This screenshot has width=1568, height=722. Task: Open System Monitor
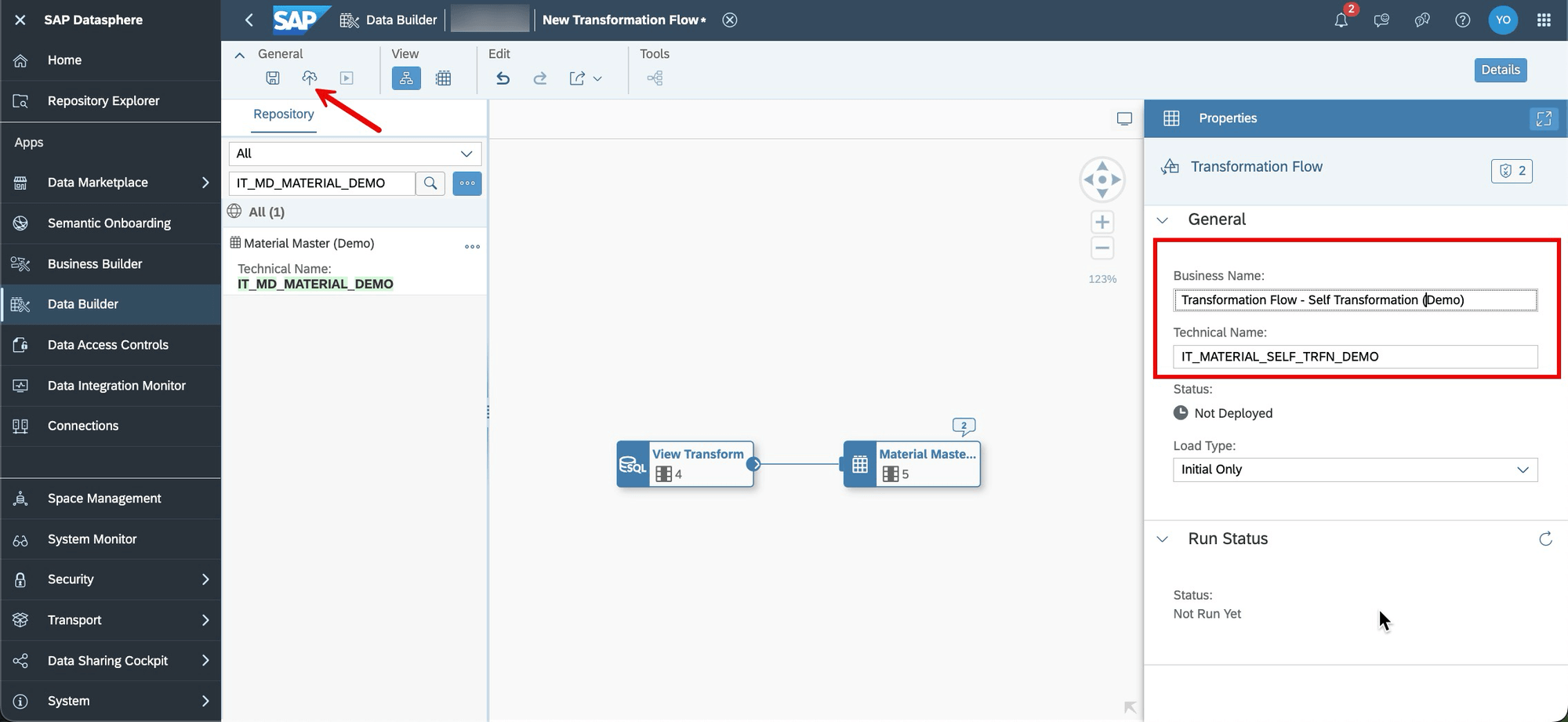(111, 539)
